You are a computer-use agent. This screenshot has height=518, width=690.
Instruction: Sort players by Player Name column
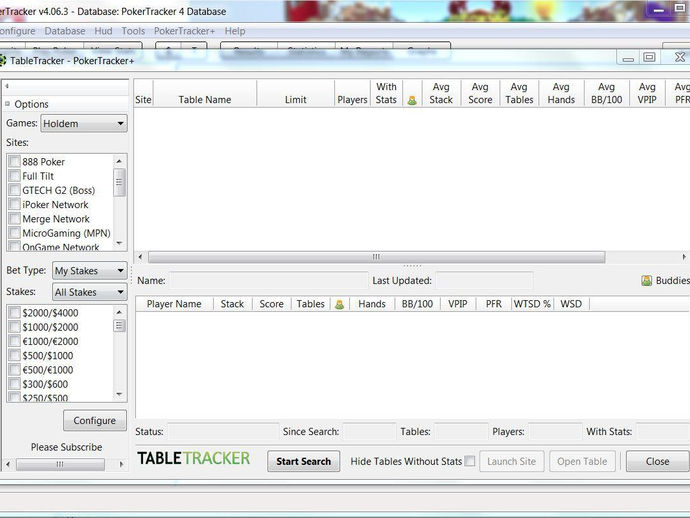tap(174, 304)
